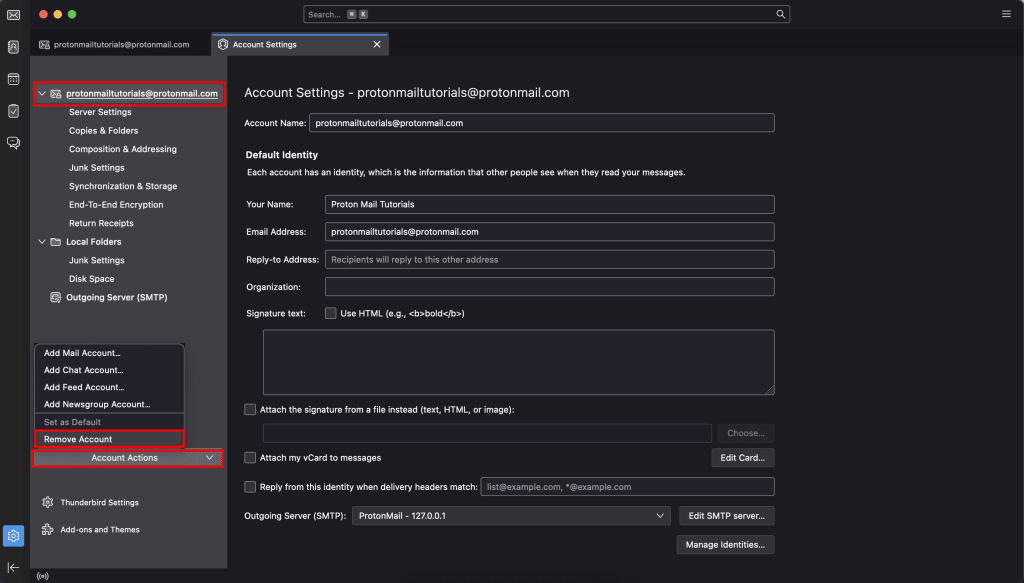Viewport: 1024px width, 583px height.
Task: Open the Chat space icon
Action: click(13, 143)
